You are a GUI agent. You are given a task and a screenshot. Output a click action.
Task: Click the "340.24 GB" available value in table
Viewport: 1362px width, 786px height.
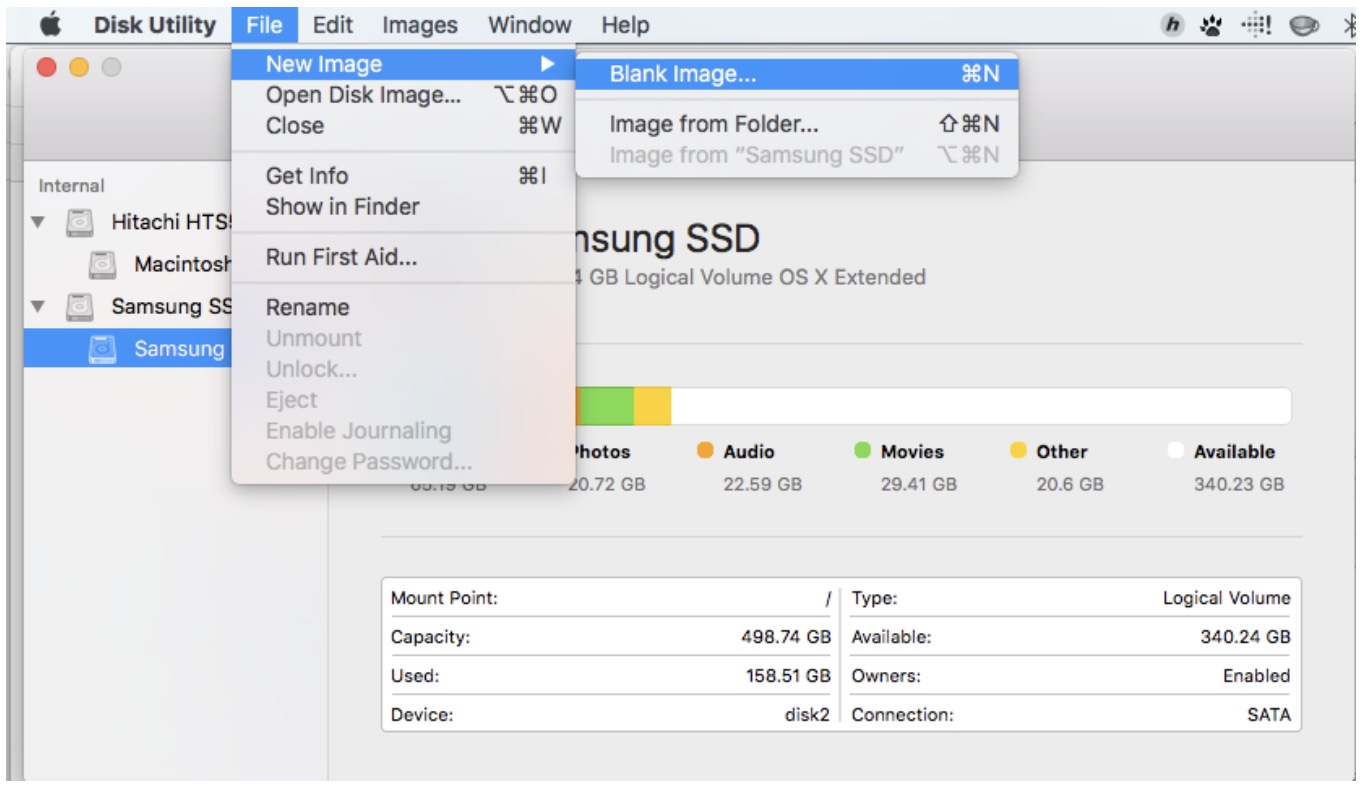coord(1245,637)
